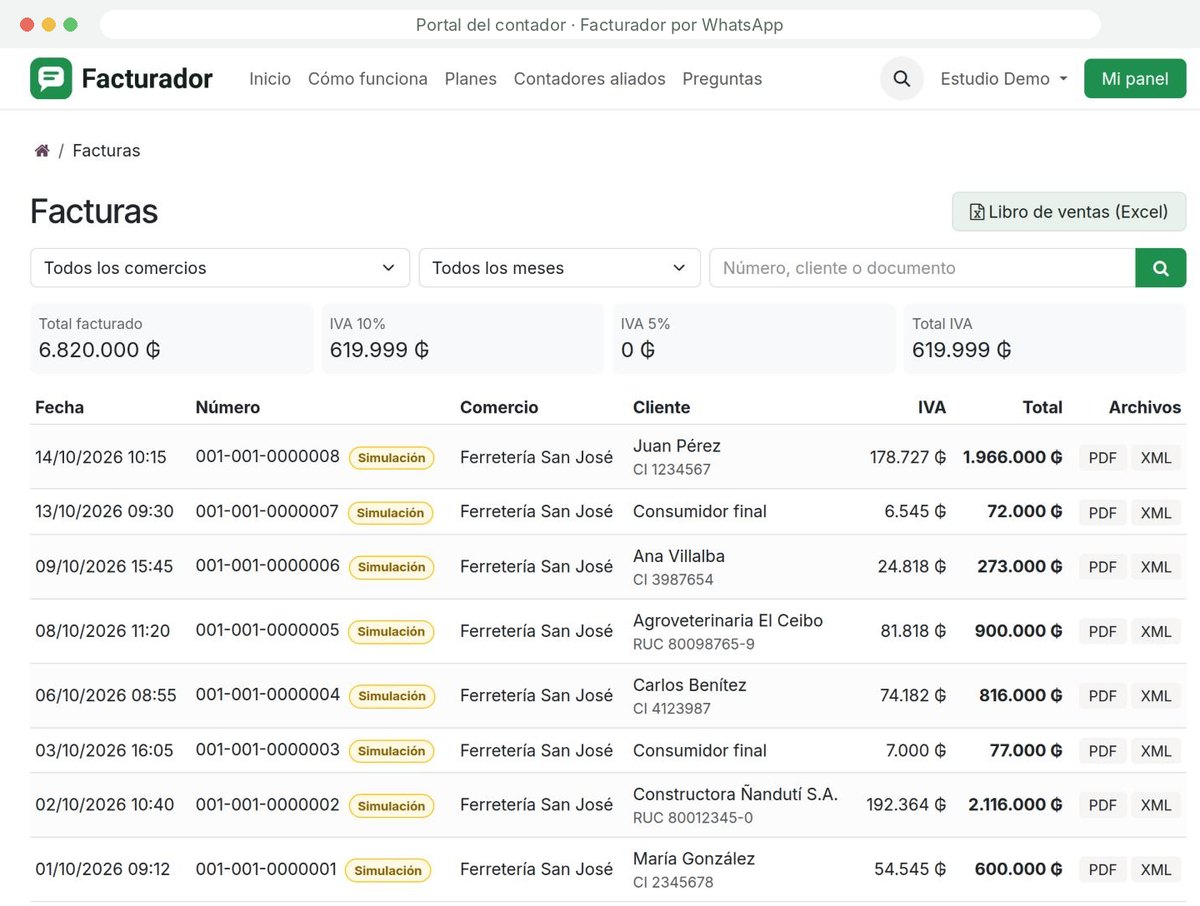This screenshot has height=906, width=1200.
Task: Focus the Número, cliente o documento search field
Action: point(922,268)
